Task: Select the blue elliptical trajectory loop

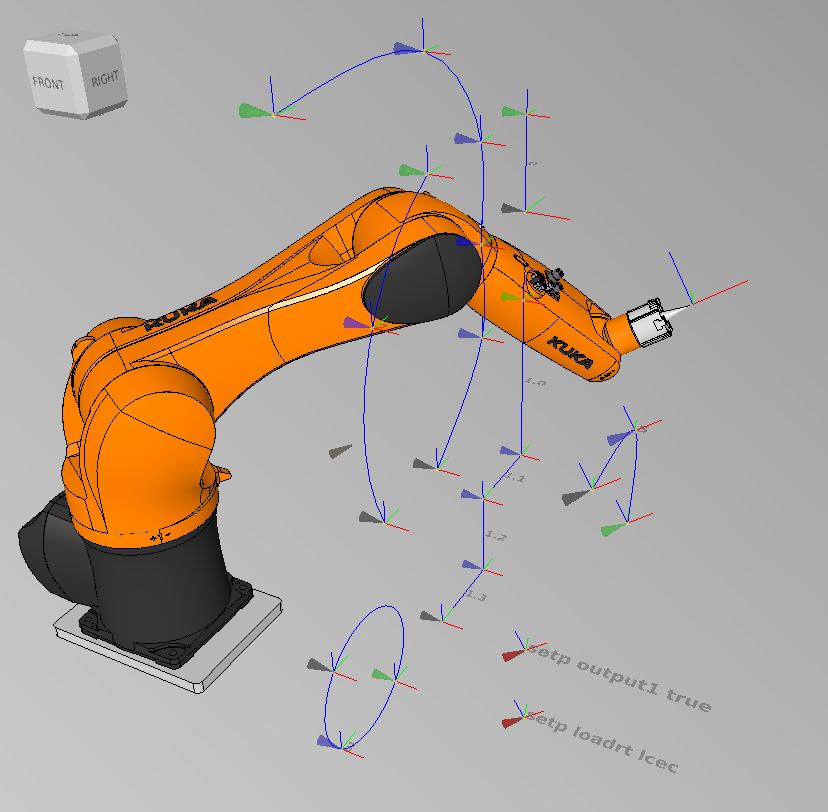Action: pos(364,676)
